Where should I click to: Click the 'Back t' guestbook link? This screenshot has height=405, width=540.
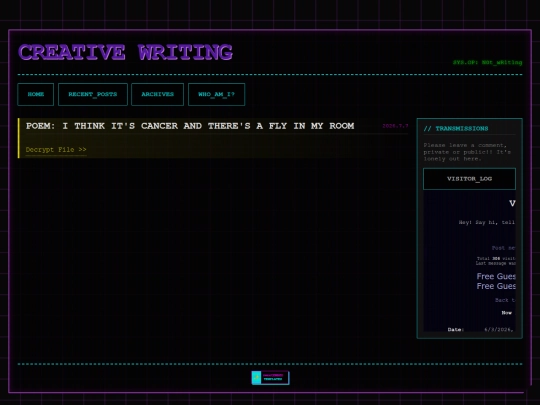coord(505,300)
